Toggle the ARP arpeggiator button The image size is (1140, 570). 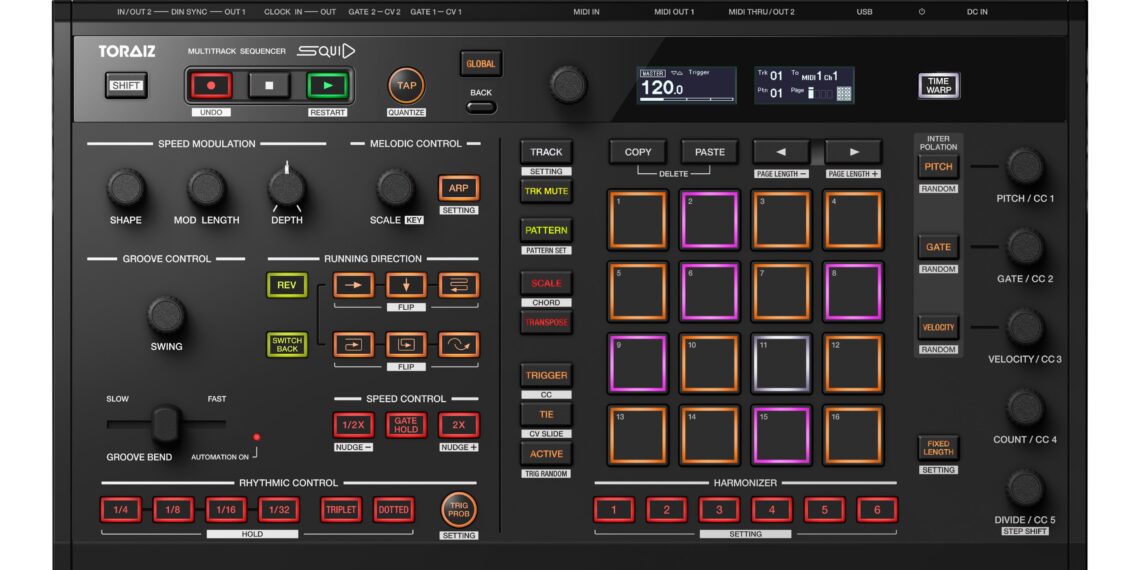(x=458, y=188)
